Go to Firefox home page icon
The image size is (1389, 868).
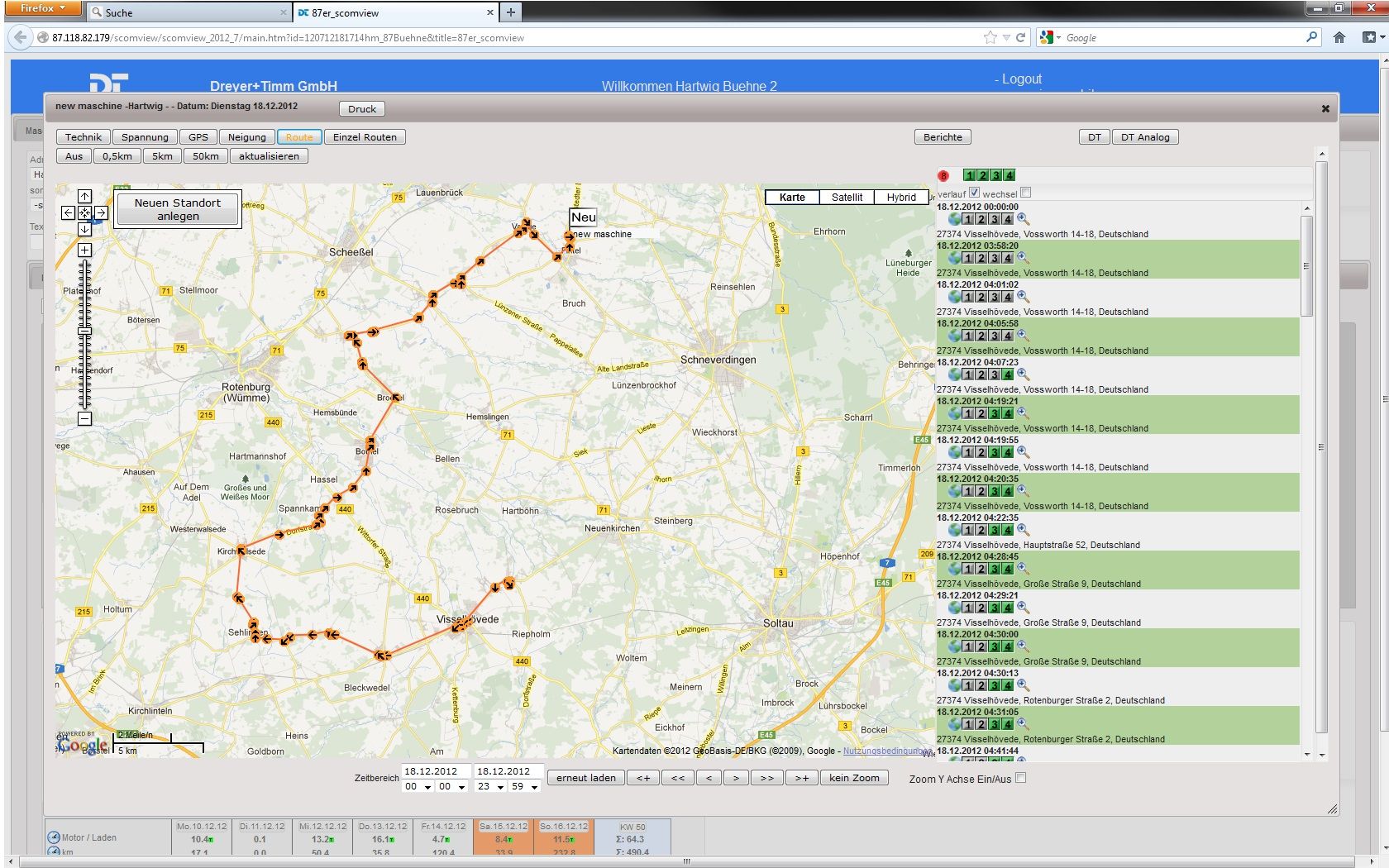pos(1339,37)
